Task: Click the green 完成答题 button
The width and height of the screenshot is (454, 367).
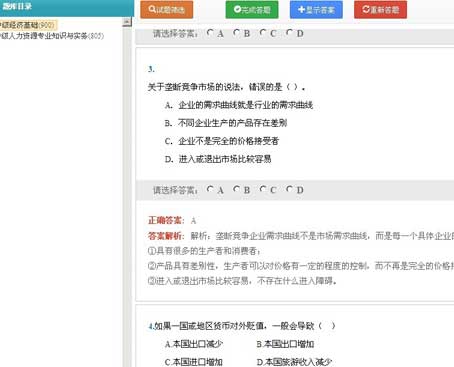Action: [252, 10]
